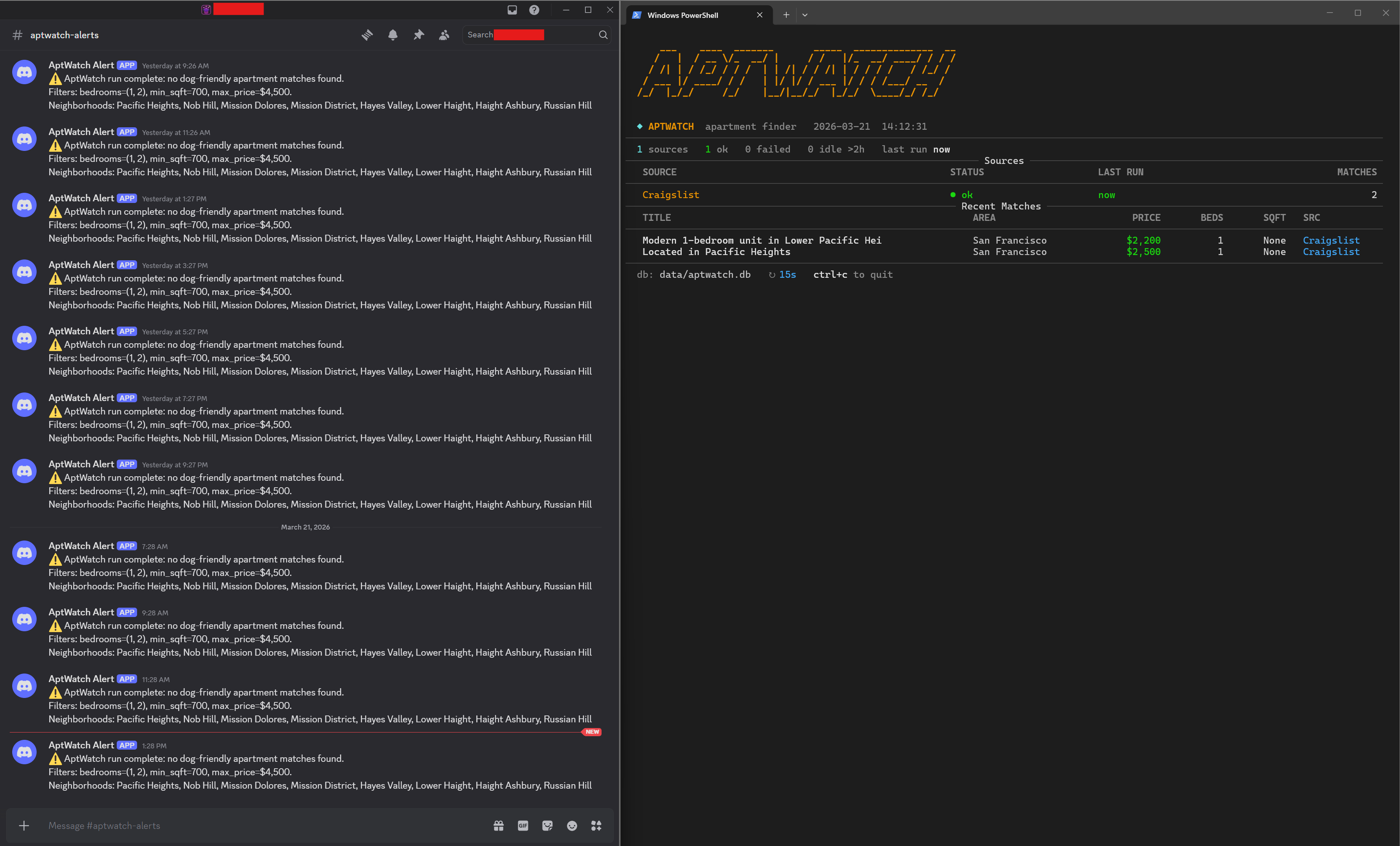Maximize the Windows Terminal window
Screen dimensions: 1400x846
[x=1357, y=13]
